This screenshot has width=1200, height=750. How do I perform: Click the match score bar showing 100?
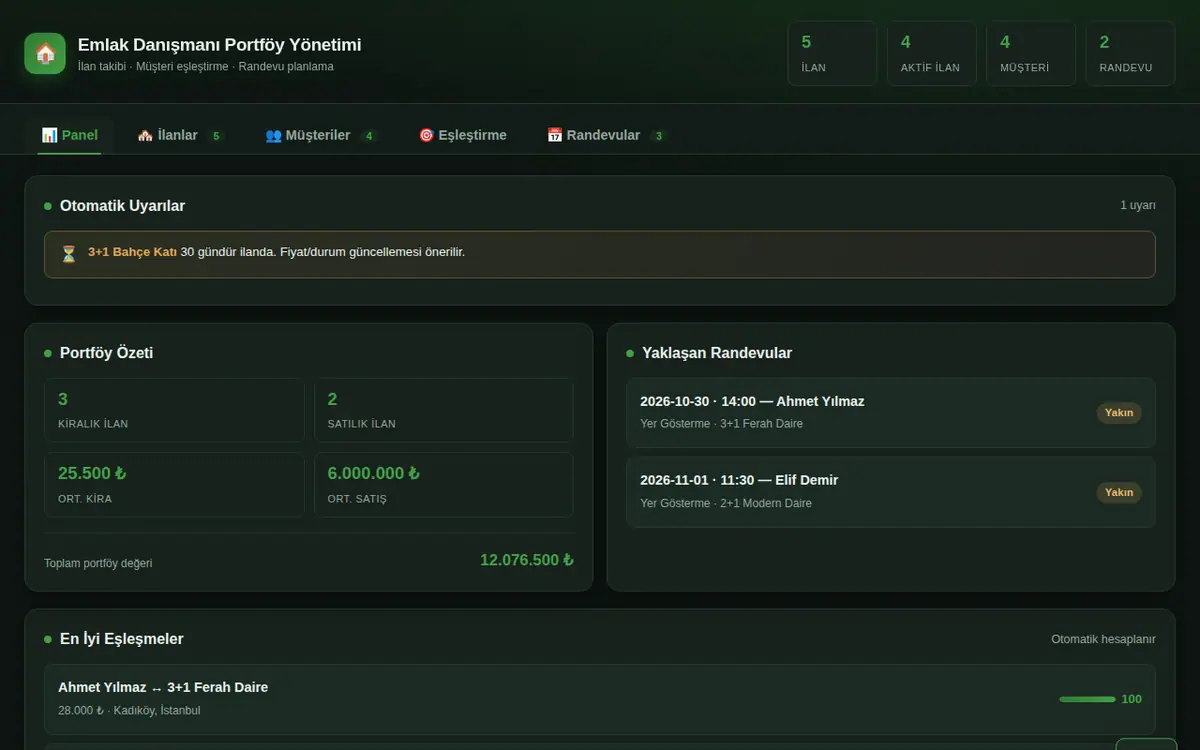(1087, 699)
